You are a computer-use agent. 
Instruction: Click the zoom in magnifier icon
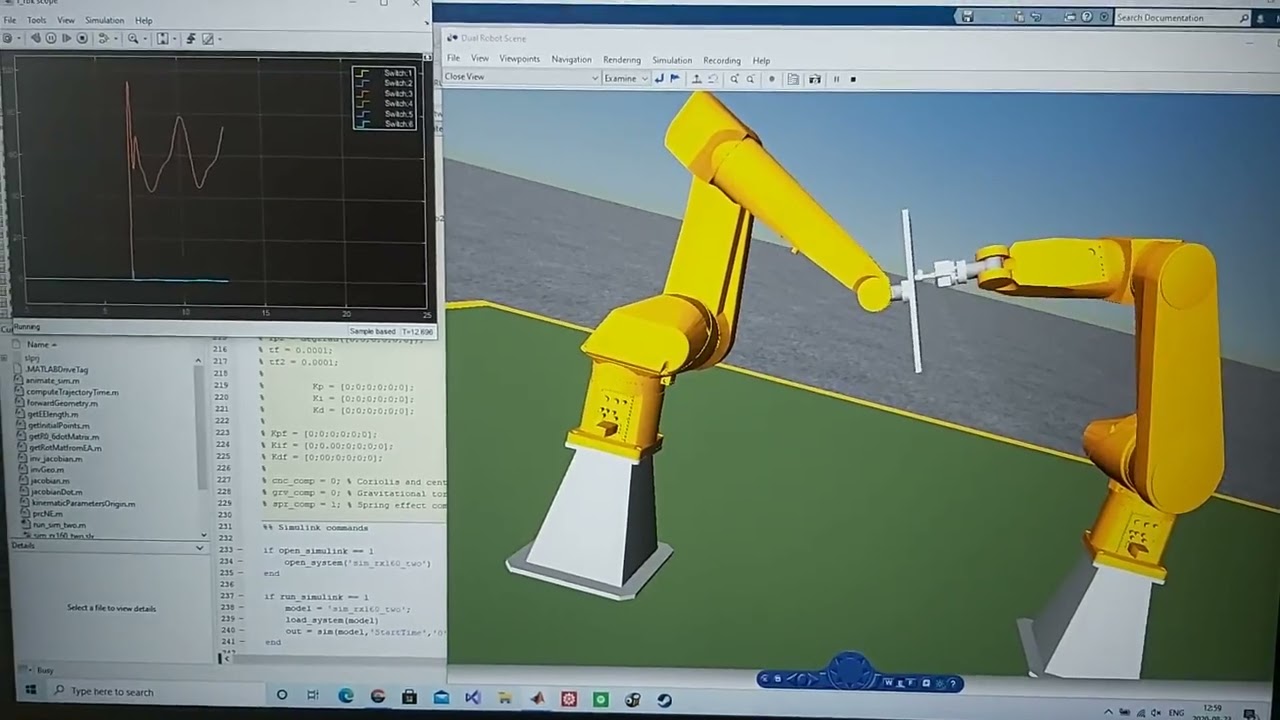(x=734, y=79)
